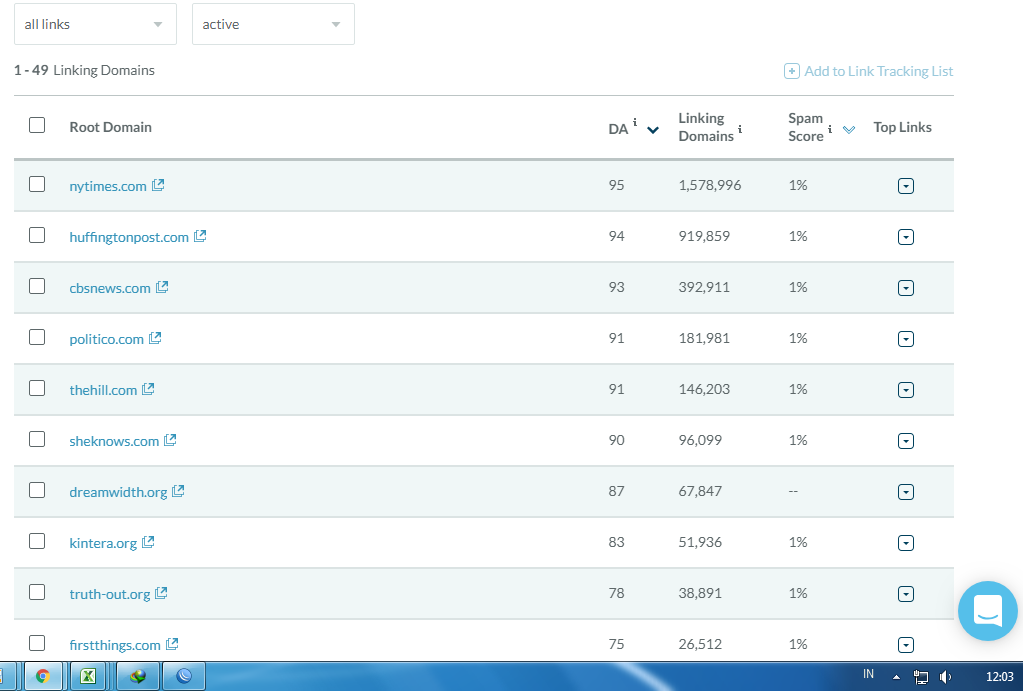Select the dreamwidth.org checkbox
Viewport: 1023px width, 691px height.
coord(37,490)
